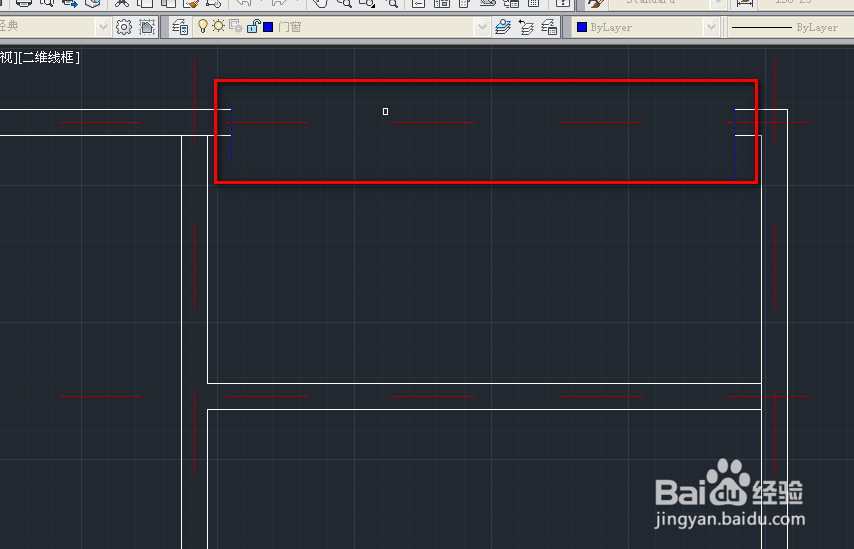Open the ByLayer linetype control
Viewport: 854px width, 549px height.
(x=789, y=27)
